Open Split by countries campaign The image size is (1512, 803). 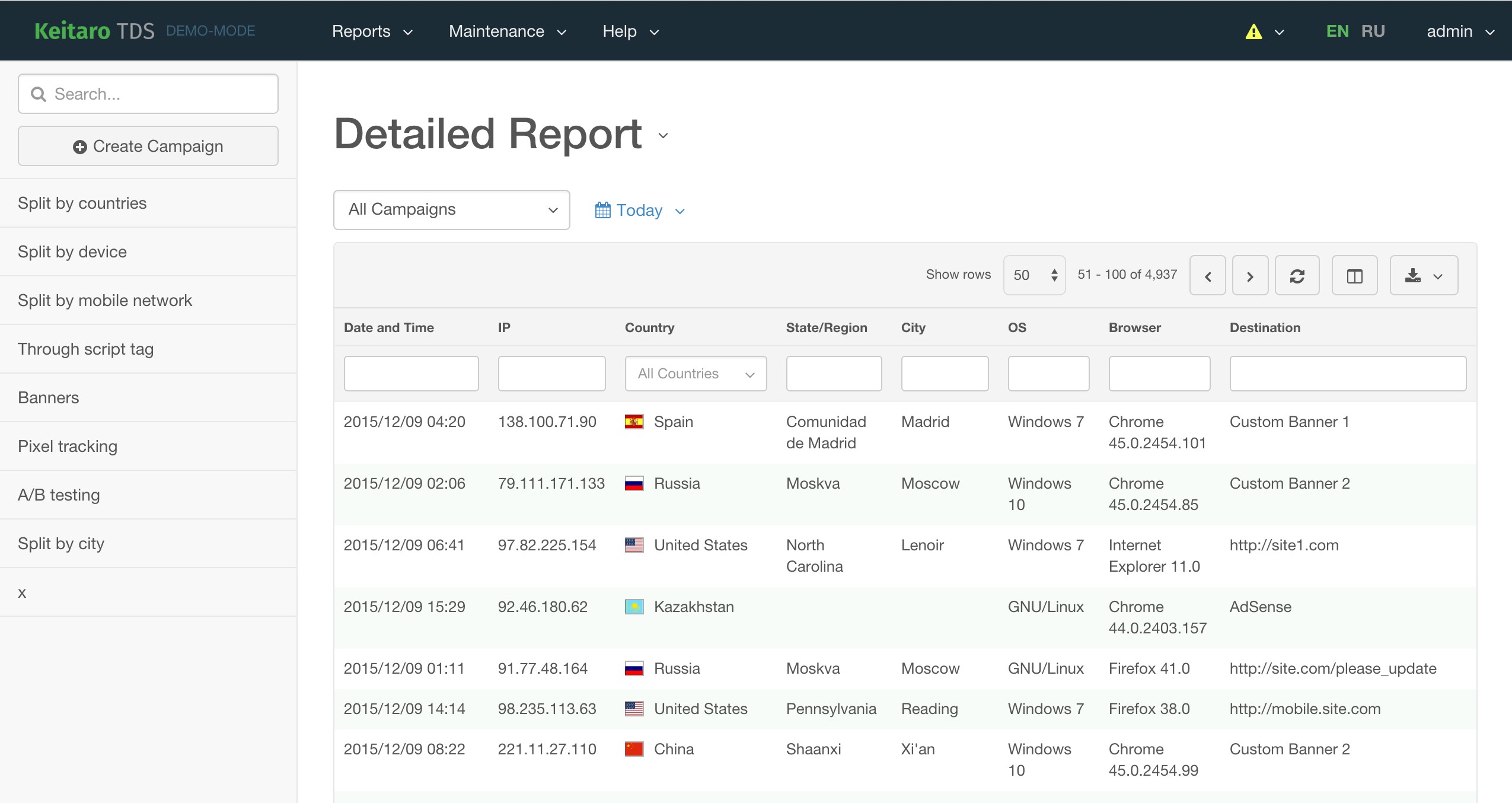click(82, 203)
